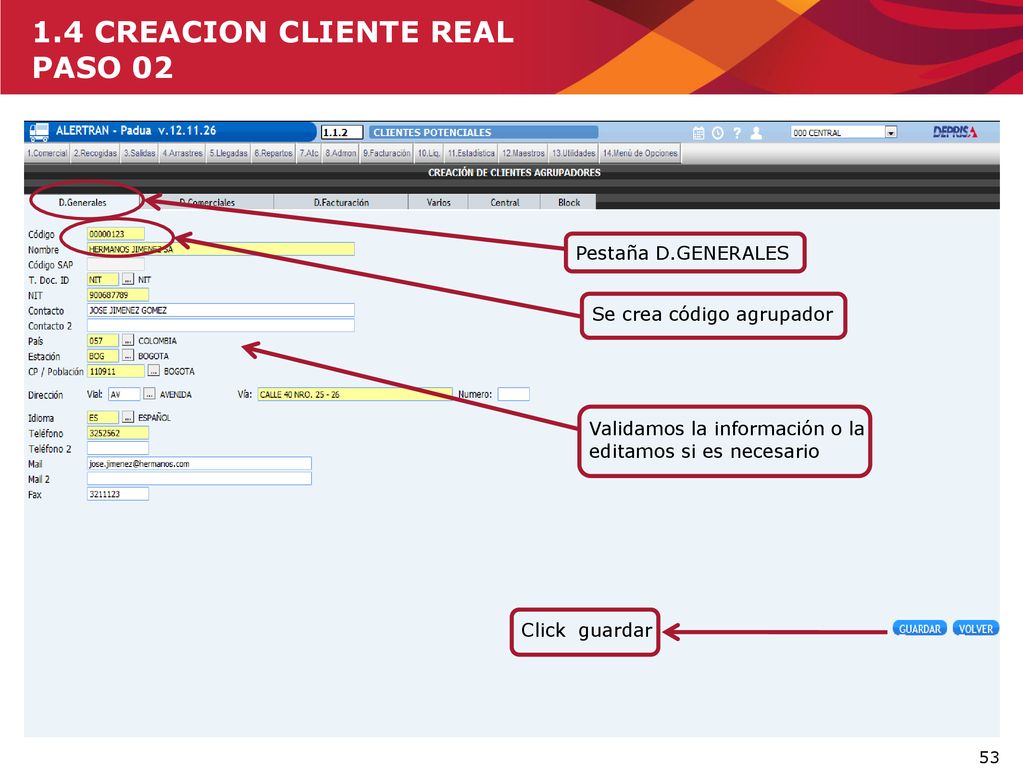Image resolution: width=1023 pixels, height=783 pixels.
Task: Click the ESPAÑOL language label
Action: pyautogui.click(x=154, y=417)
